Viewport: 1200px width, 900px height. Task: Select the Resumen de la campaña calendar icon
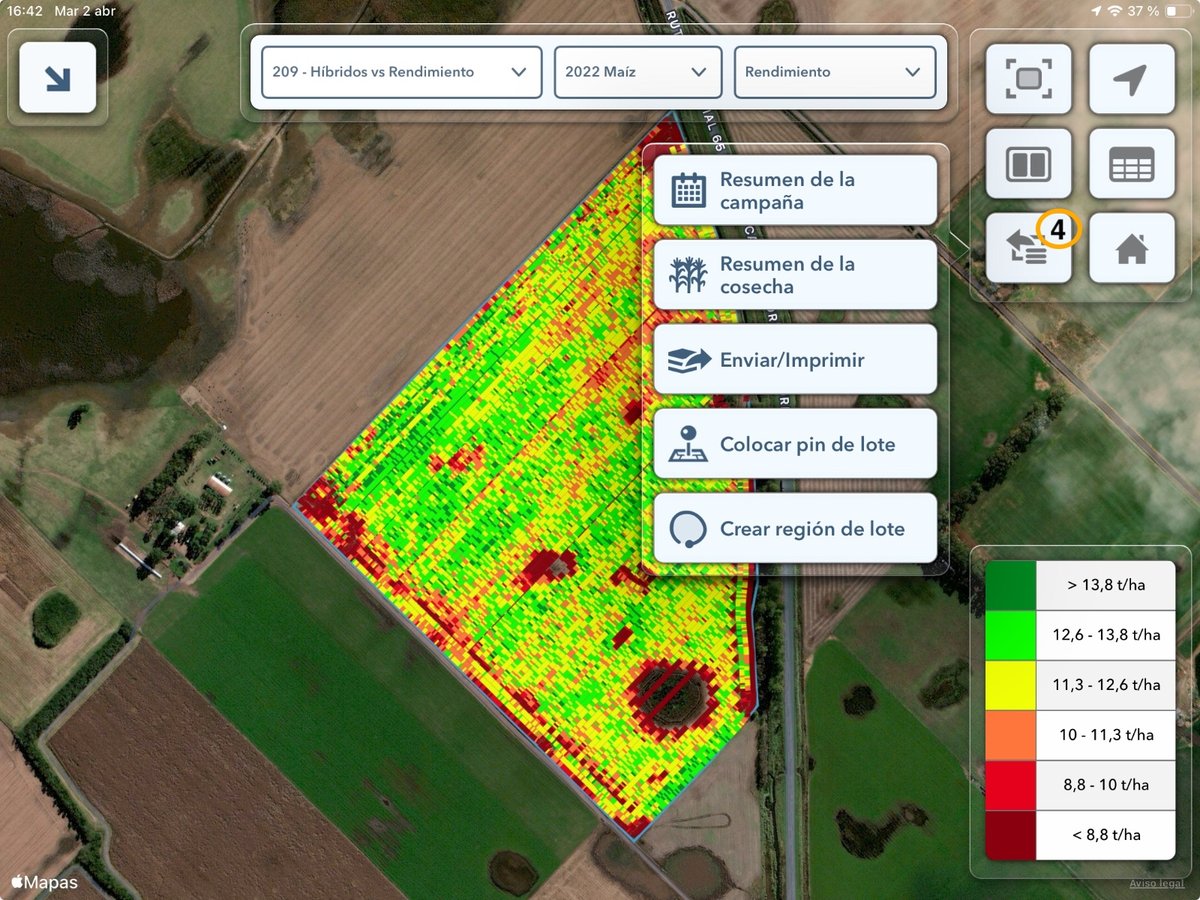click(687, 189)
